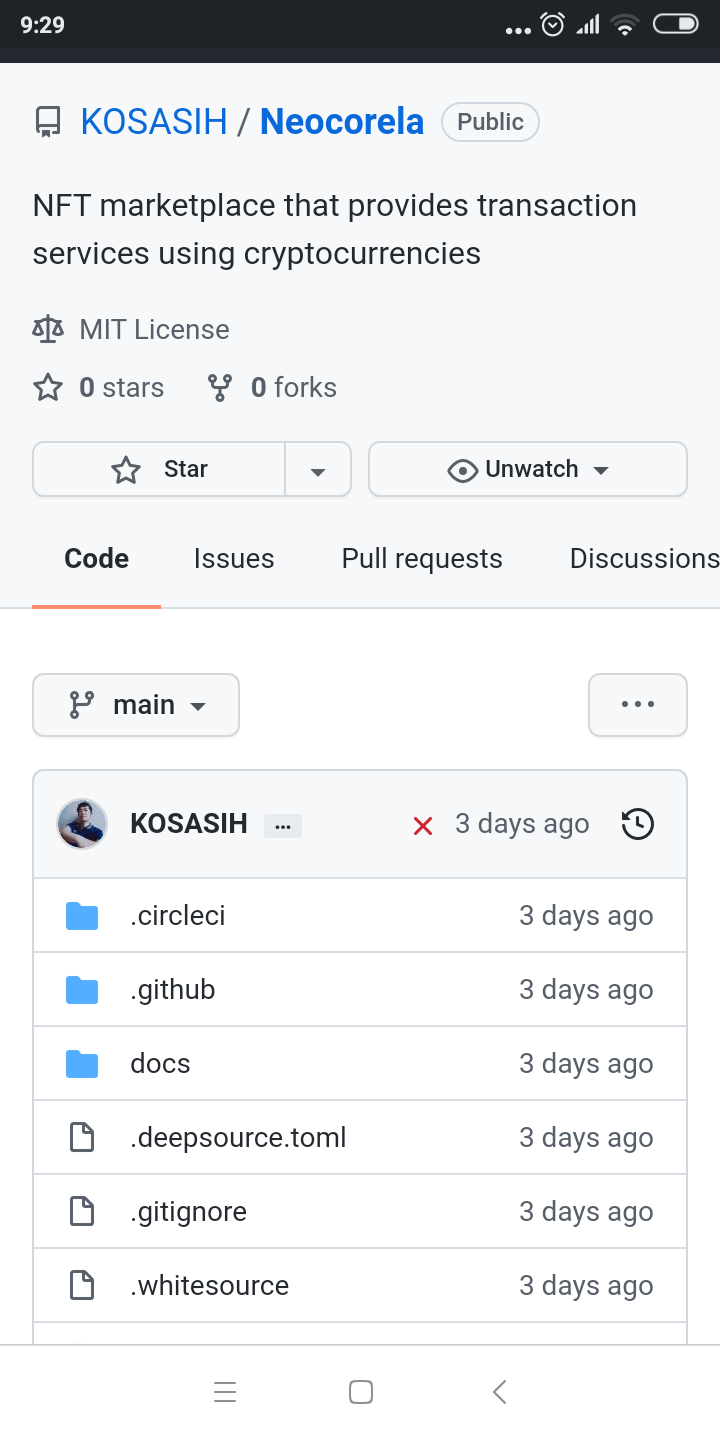View commit history clock icon
The image size is (720, 1440).
[638, 824]
